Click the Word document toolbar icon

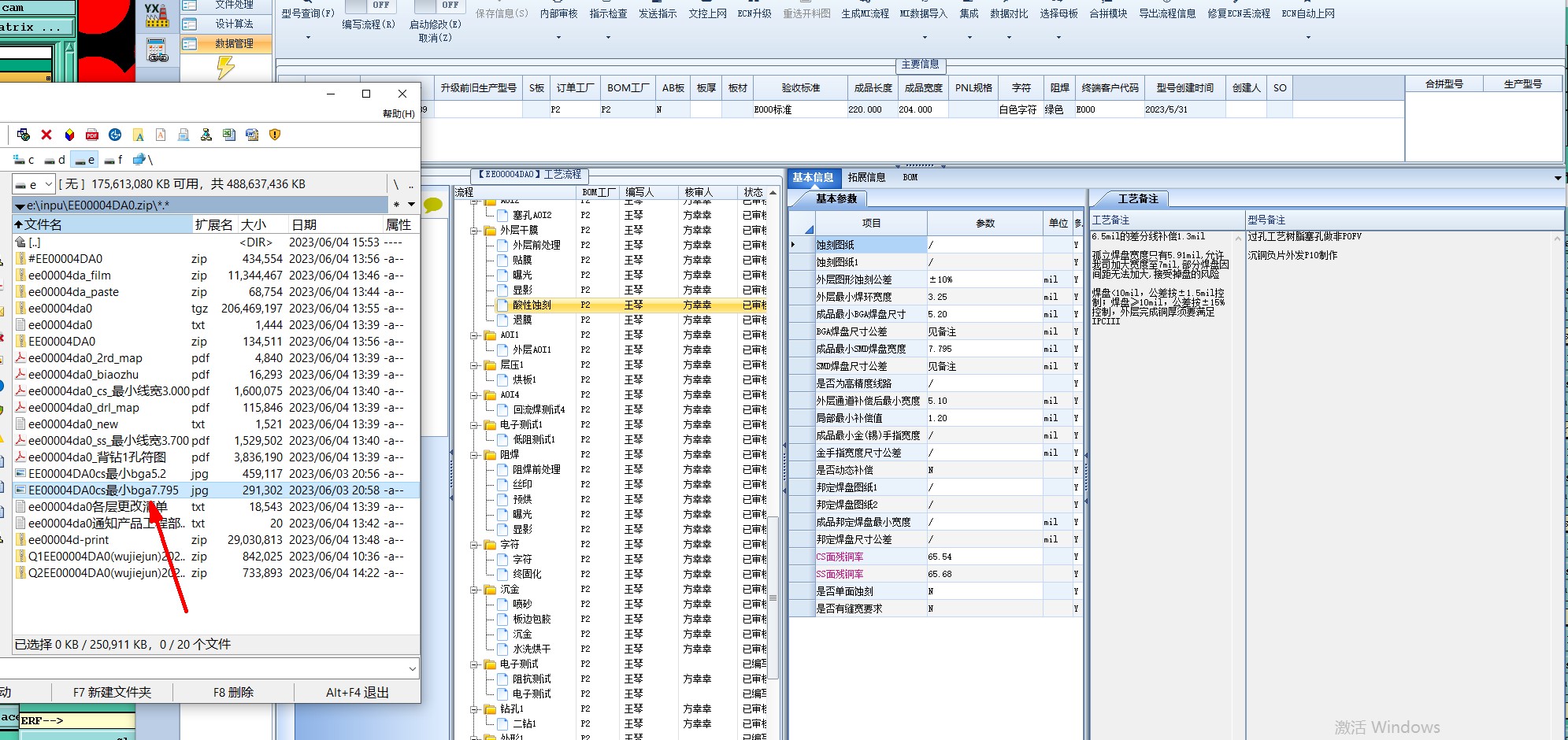click(252, 135)
